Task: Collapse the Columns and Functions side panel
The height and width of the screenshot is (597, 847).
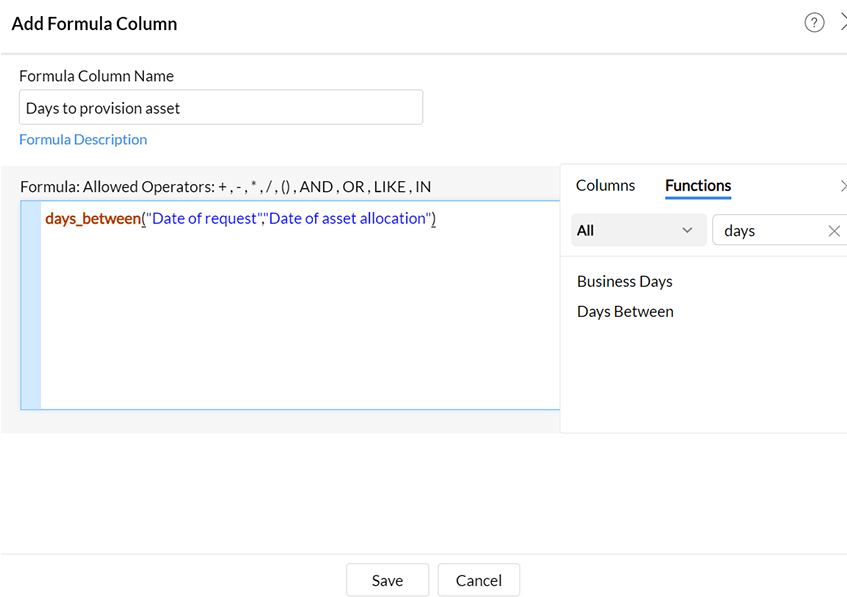Action: [843, 186]
